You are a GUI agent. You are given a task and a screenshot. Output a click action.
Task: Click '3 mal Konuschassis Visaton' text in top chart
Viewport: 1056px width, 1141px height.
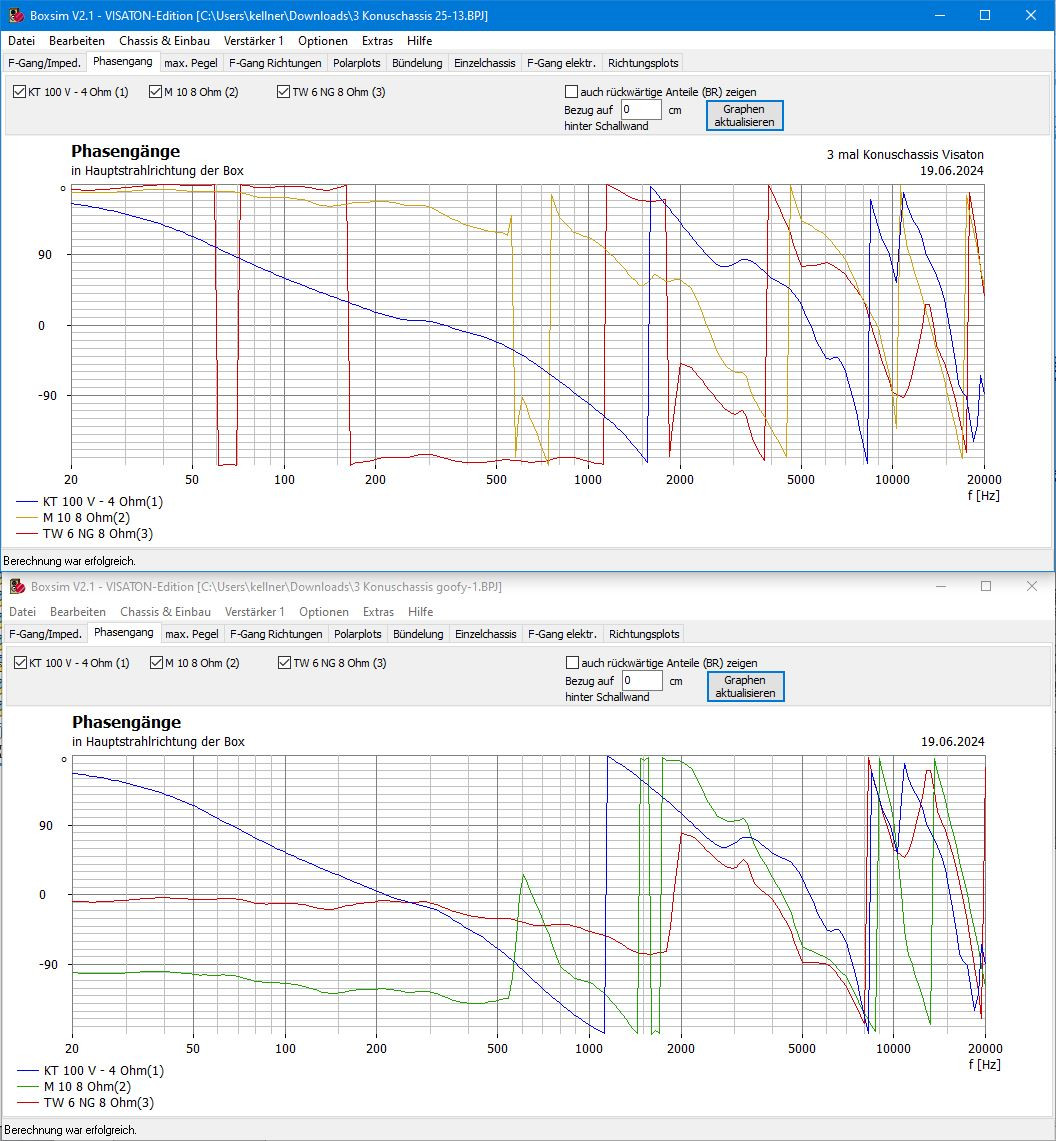coord(905,154)
